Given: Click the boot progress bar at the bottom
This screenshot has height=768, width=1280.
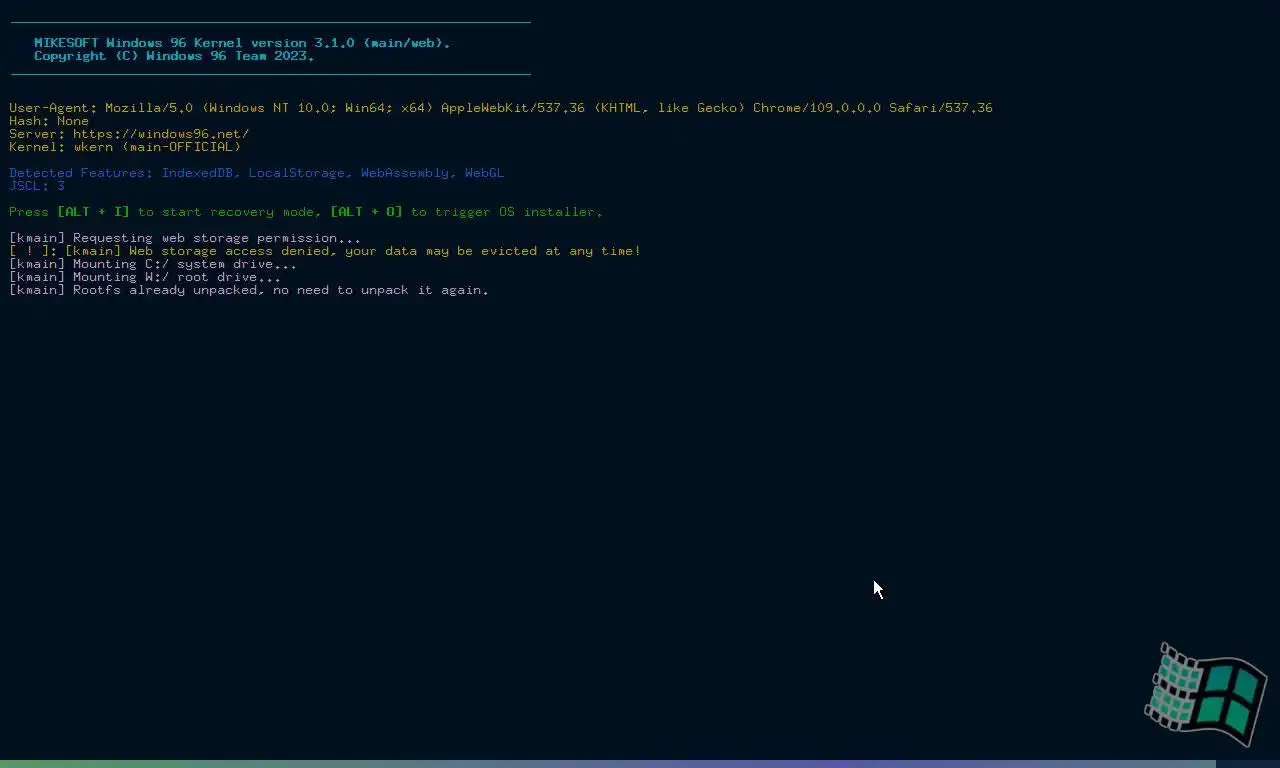Looking at the screenshot, I should point(640,764).
